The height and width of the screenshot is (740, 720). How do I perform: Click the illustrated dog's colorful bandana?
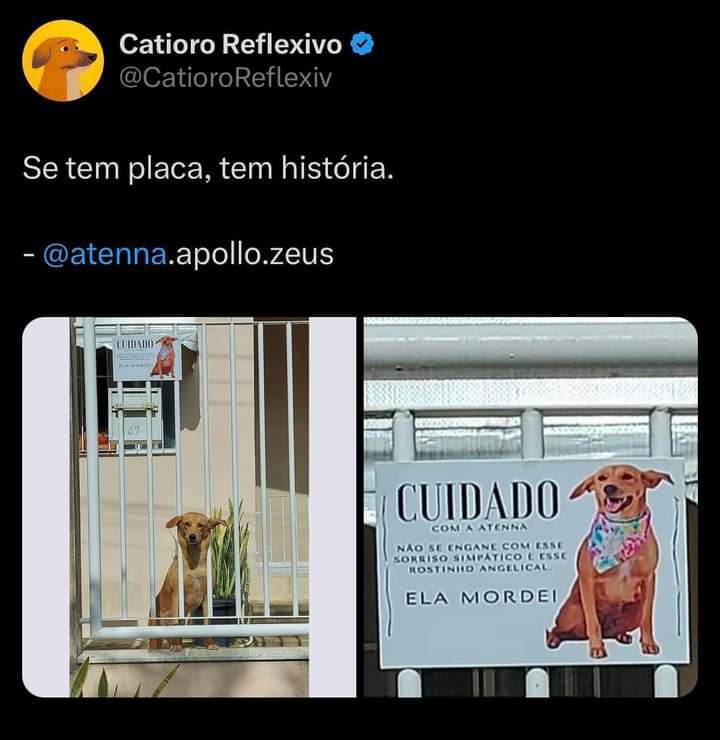click(x=616, y=540)
